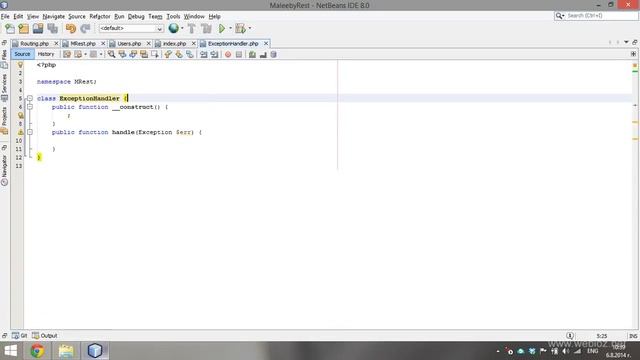The width and height of the screenshot is (640, 360).
Task: Open the File menu
Action: pyautogui.click(x=5, y=16)
